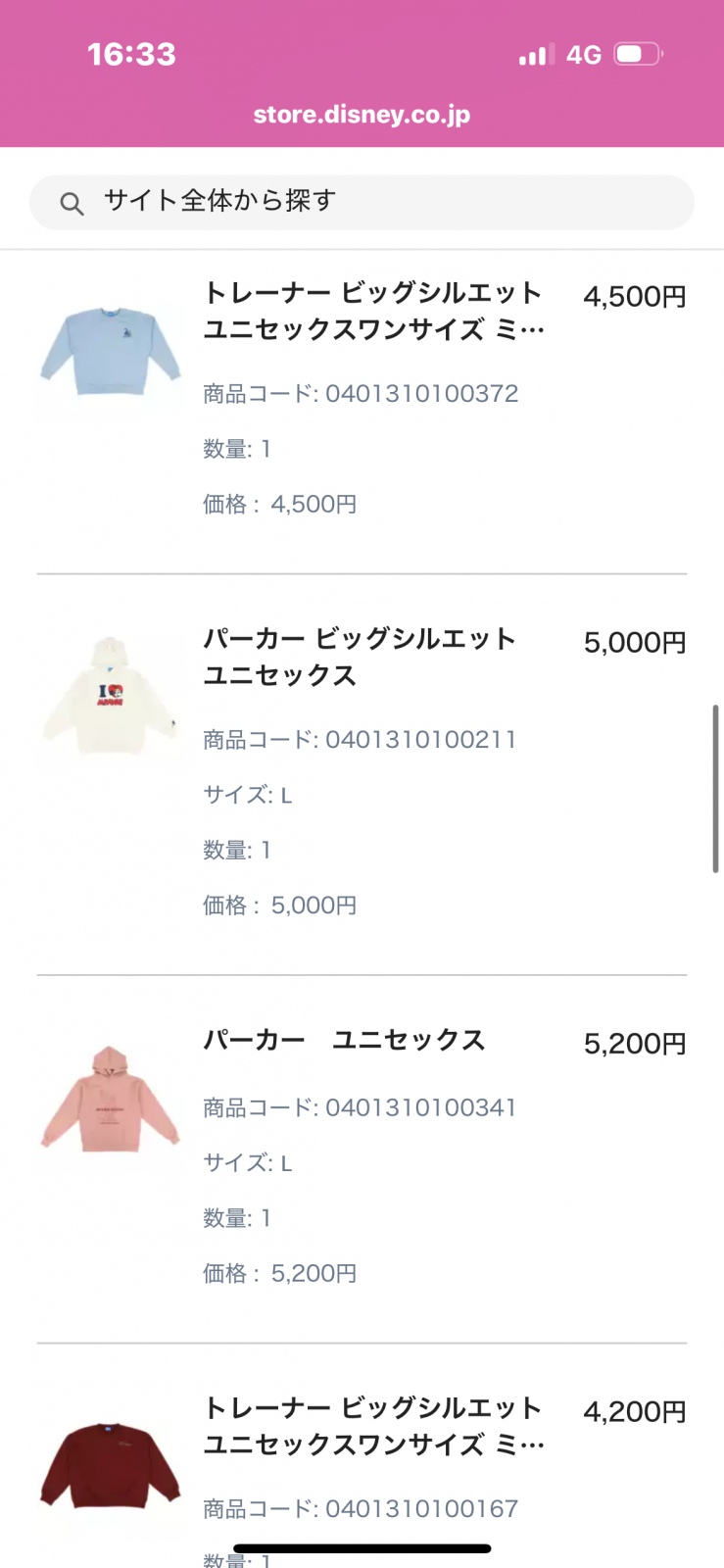Open the パーカー ユニセックス product title
The width and height of the screenshot is (724, 1568).
(x=344, y=1040)
